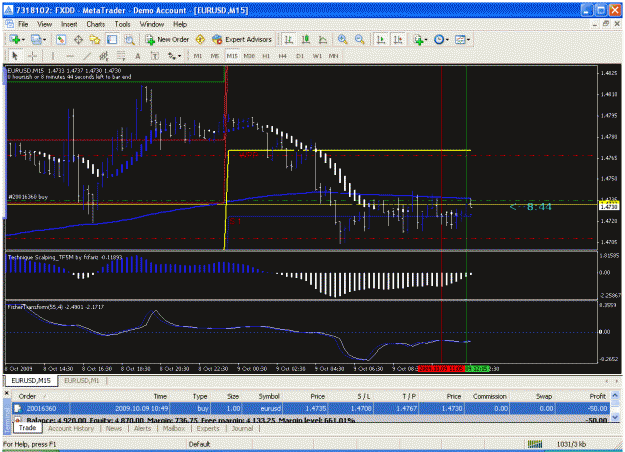This screenshot has width=625, height=452.
Task: Select the Fibonacci Retracement tool
Action: [121, 56]
